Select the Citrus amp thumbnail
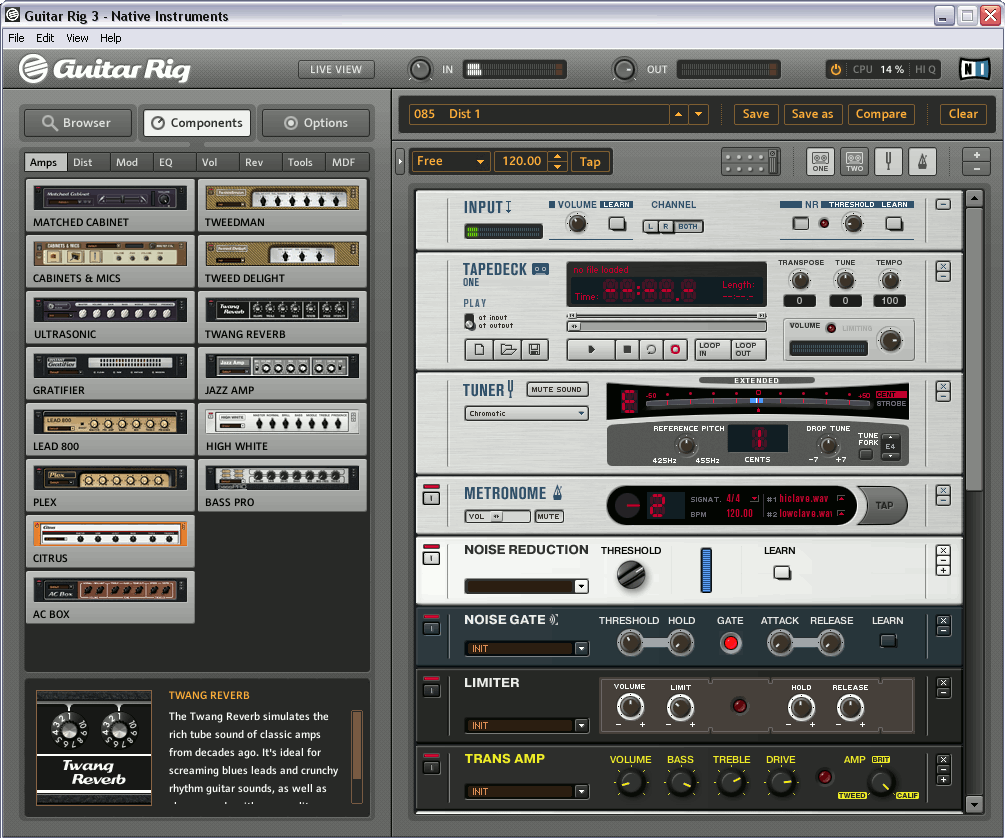 click(110, 533)
